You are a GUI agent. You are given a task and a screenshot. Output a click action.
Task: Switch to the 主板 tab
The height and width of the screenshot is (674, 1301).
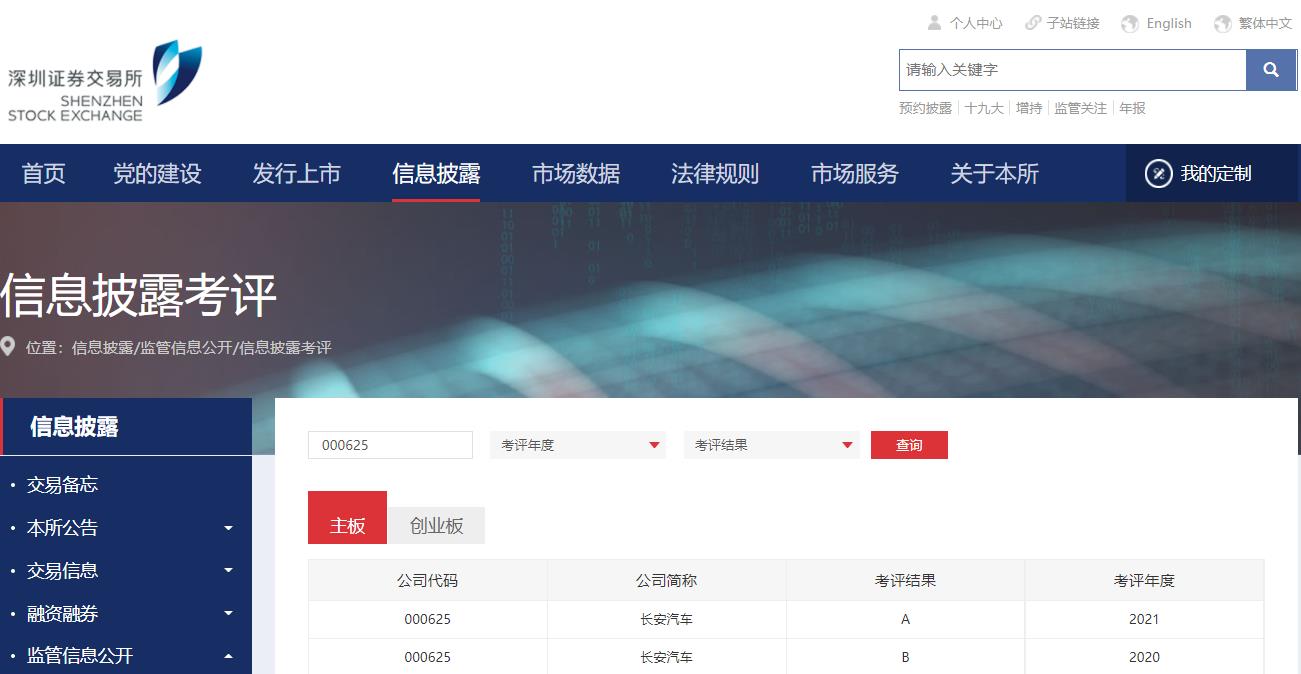347,518
